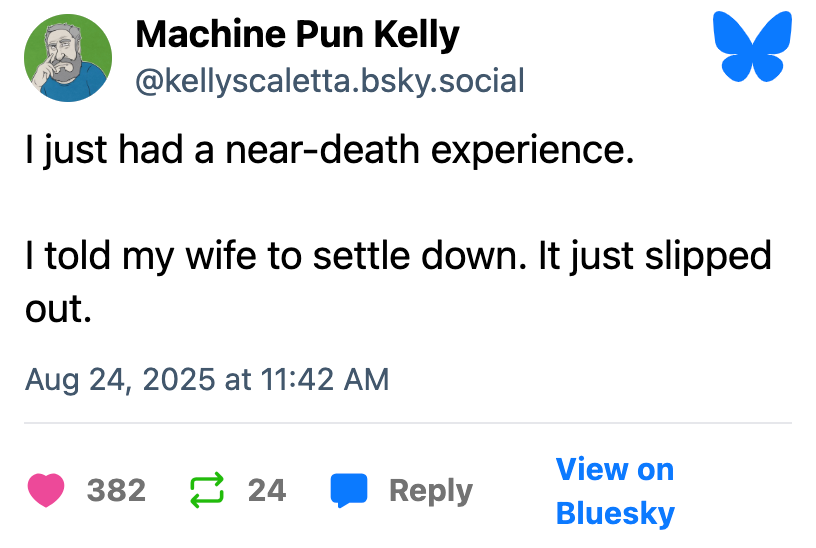Click the 'It just slipped' phrase
The width and height of the screenshot is (816, 548).
(x=655, y=256)
